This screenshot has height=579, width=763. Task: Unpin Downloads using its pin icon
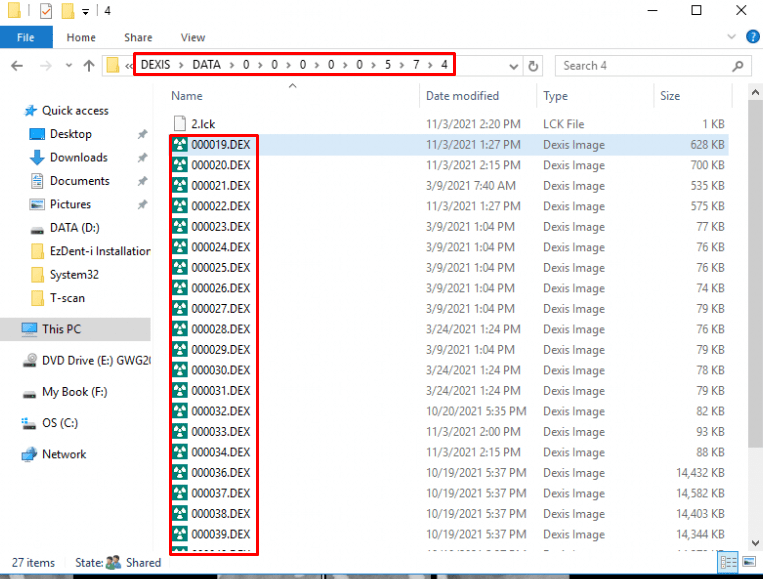142,157
